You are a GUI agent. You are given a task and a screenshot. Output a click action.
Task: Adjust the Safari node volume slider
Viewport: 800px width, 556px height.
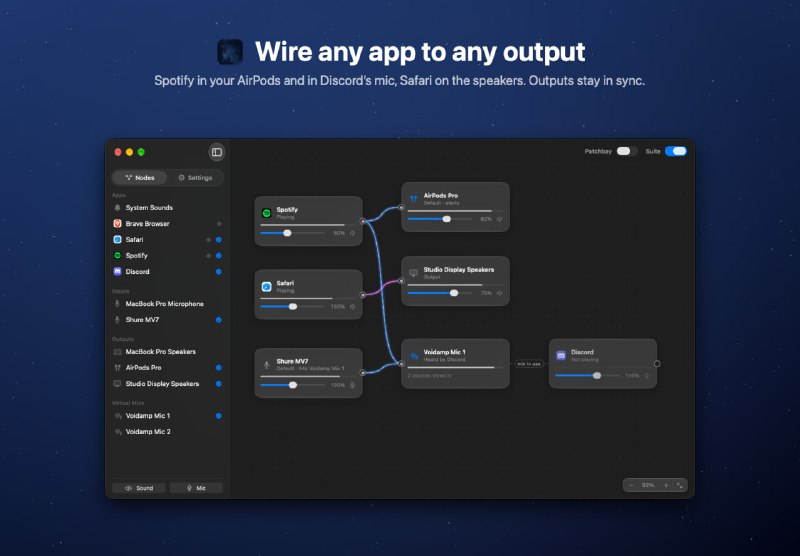(292, 307)
